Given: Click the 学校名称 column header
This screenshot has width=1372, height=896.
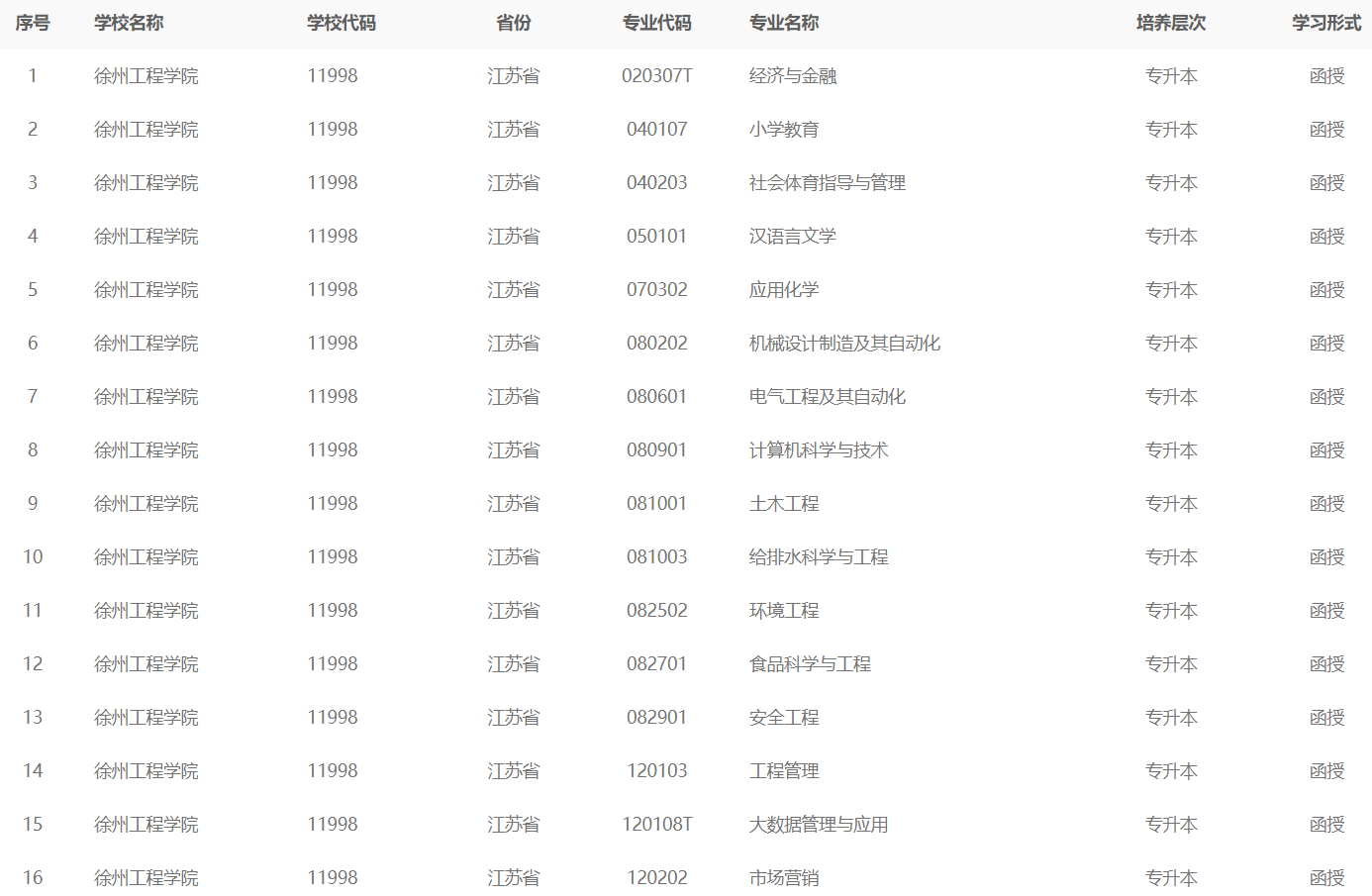Looking at the screenshot, I should click(x=129, y=23).
